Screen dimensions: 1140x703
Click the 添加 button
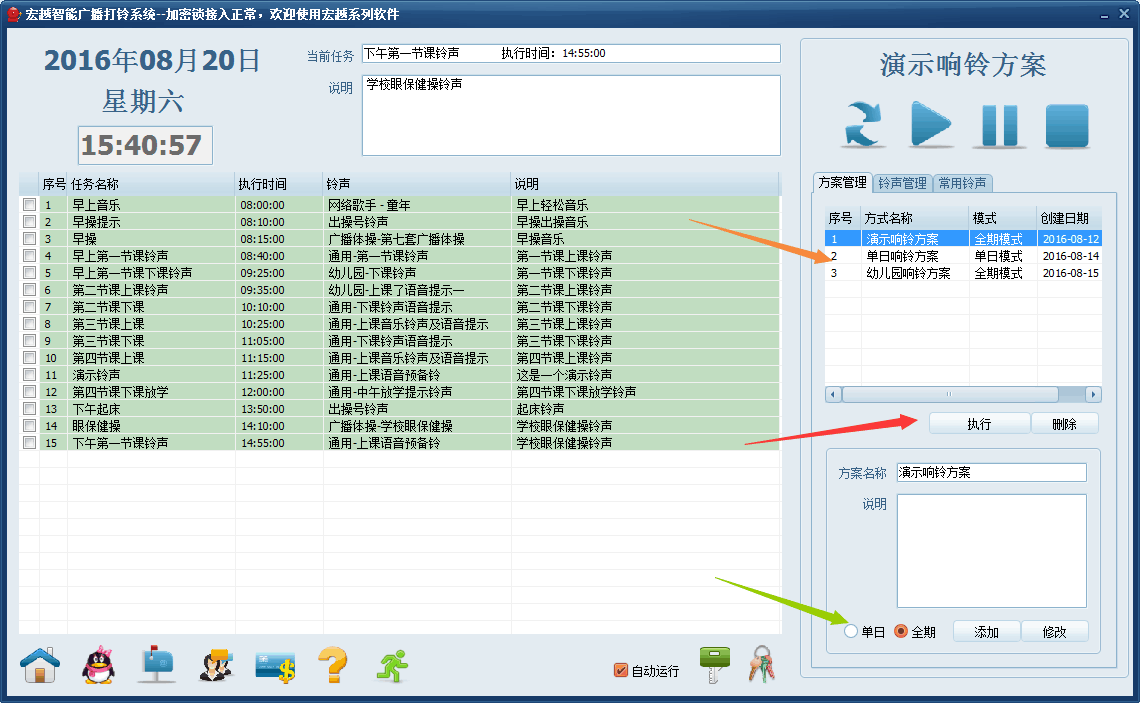click(986, 631)
